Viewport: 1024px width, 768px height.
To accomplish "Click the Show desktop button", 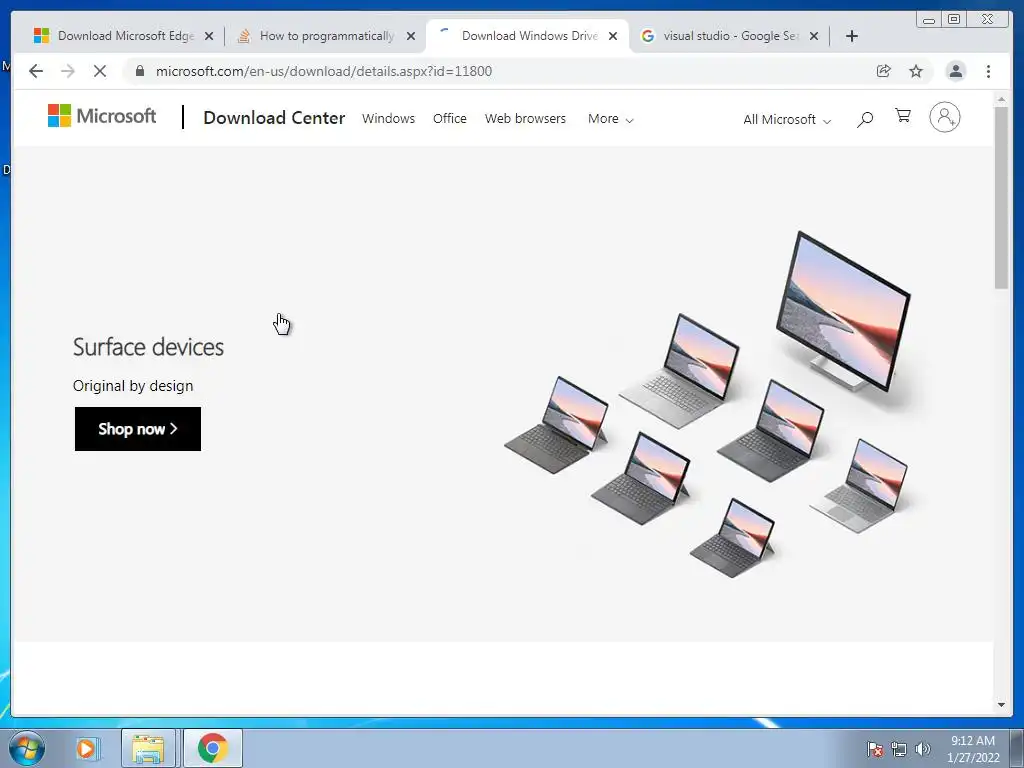I will [1017, 748].
